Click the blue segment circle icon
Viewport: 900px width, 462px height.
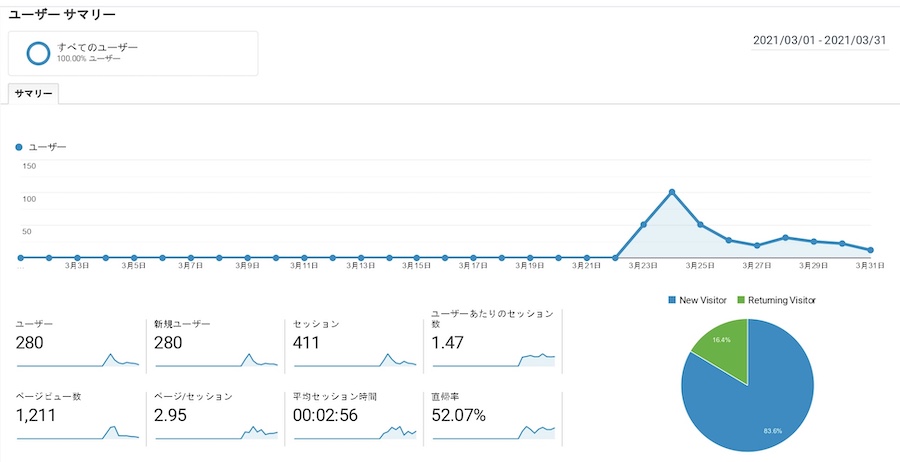38,53
